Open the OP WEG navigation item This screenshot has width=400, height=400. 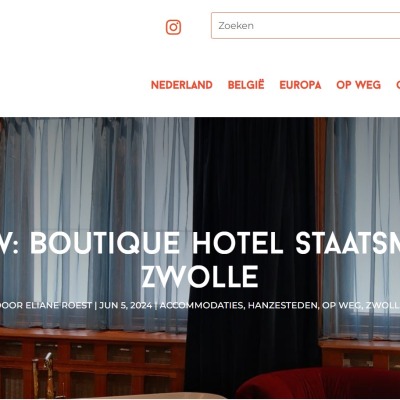(358, 85)
